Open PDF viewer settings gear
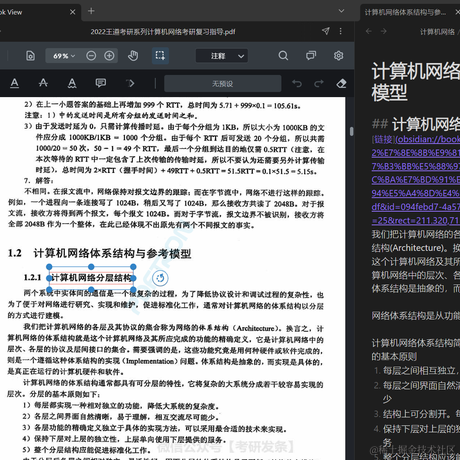This screenshot has width=460, height=460. click(x=338, y=55)
